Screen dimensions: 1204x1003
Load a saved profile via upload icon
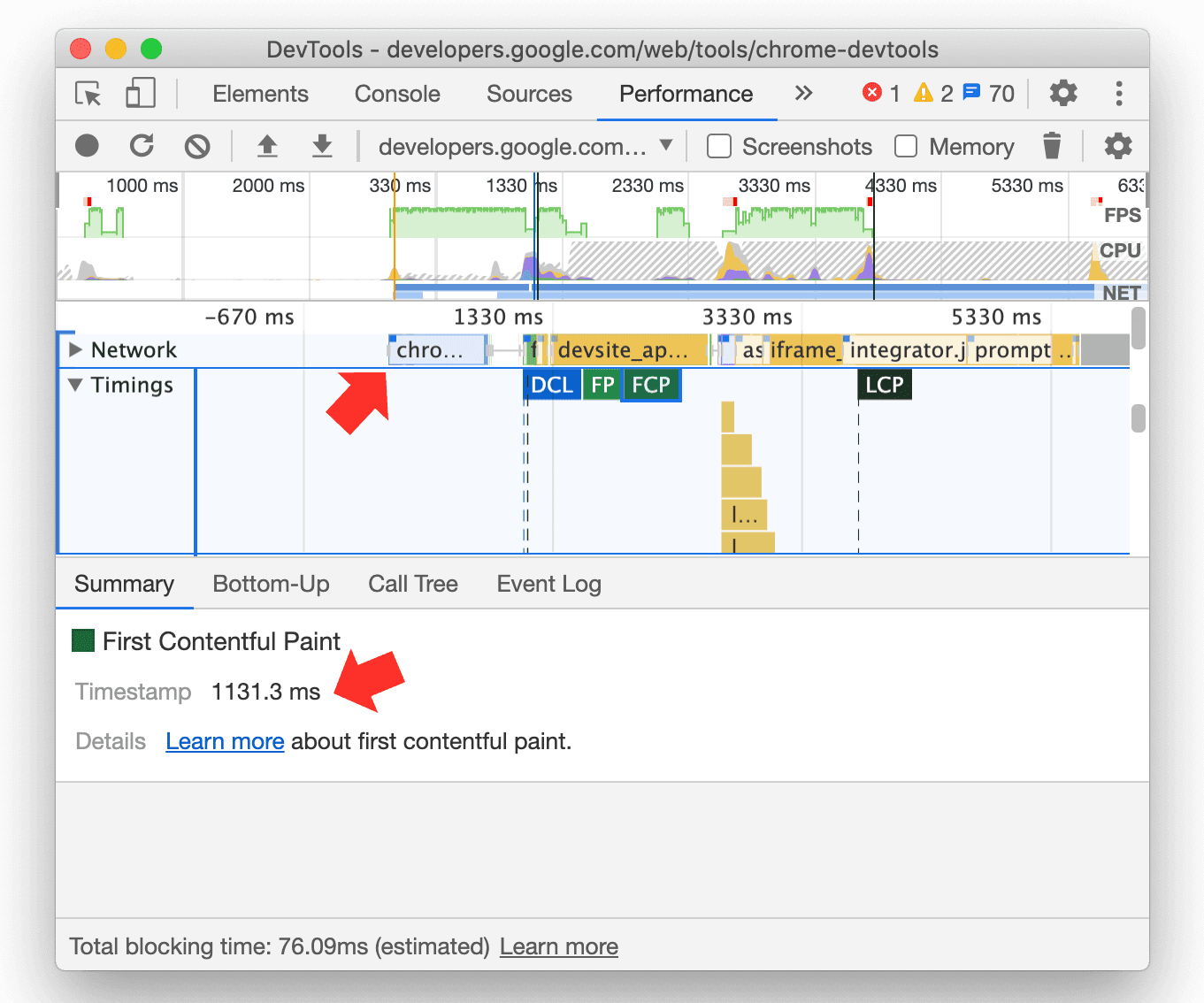point(267,146)
